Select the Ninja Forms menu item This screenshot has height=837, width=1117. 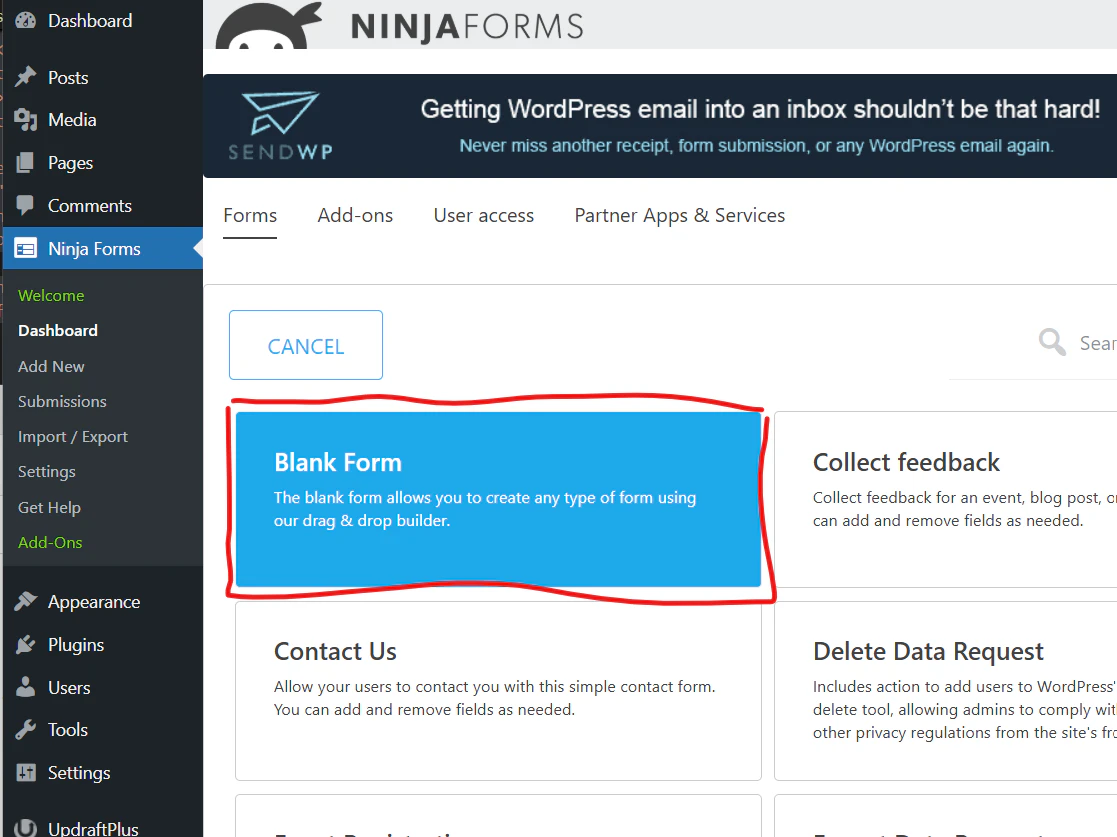(x=103, y=249)
